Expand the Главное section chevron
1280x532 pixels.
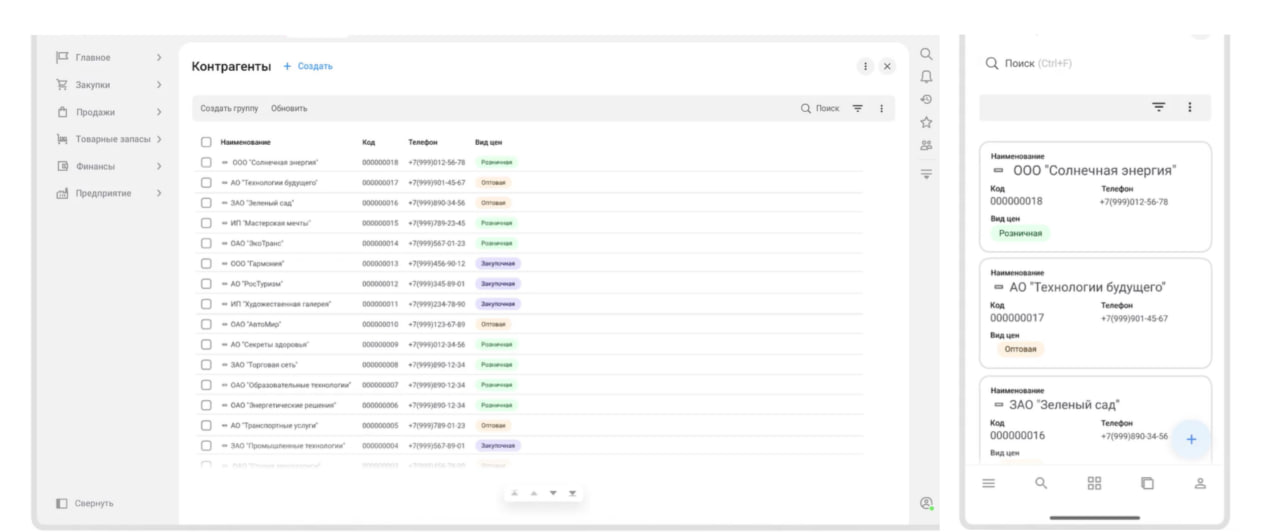coord(158,58)
